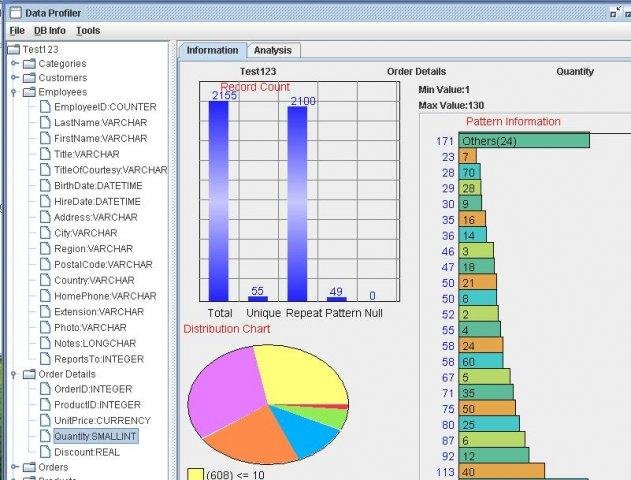631x480 pixels.
Task: Expand the Categories tree node
Action: coord(14,63)
